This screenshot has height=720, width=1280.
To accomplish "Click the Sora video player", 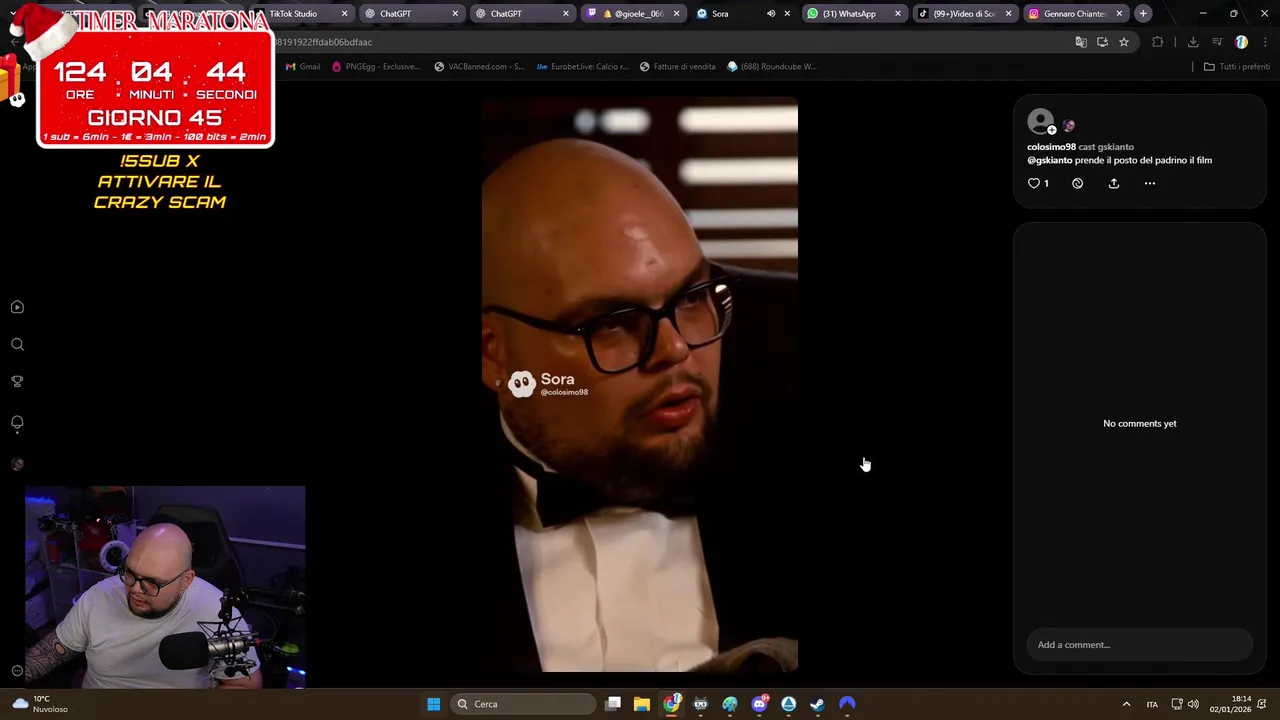I will [x=640, y=385].
